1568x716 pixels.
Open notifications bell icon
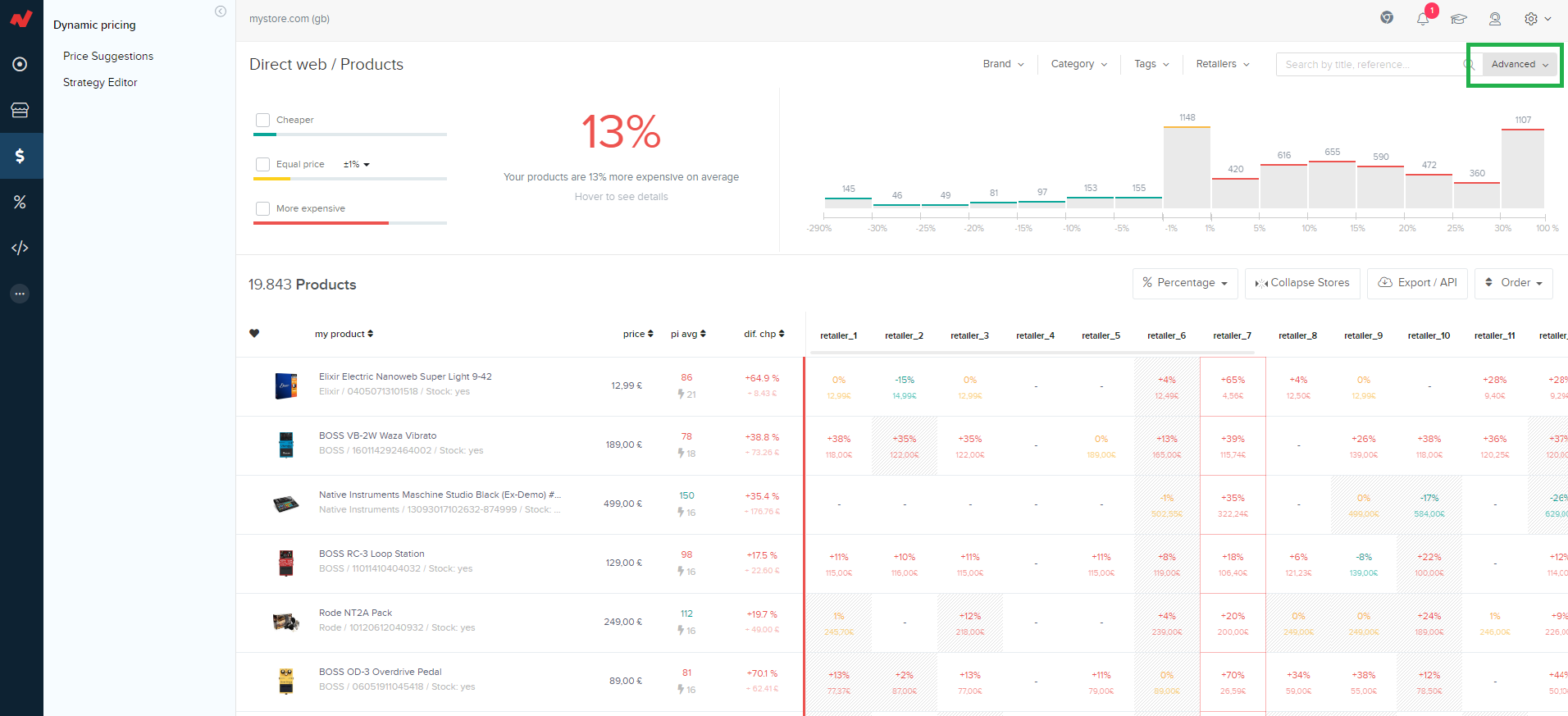tap(1423, 19)
